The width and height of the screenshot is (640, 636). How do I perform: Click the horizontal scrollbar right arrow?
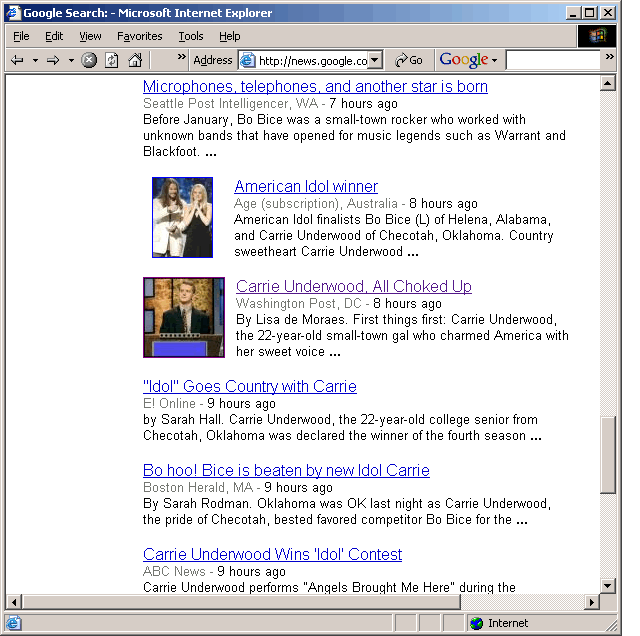tap(591, 602)
